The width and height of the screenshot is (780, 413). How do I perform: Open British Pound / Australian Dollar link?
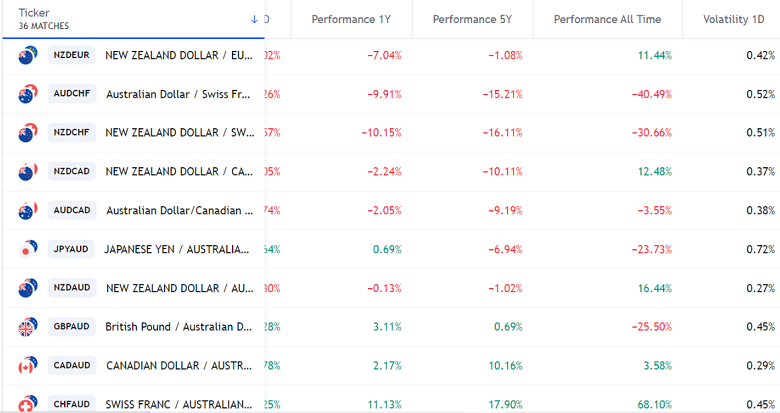pos(180,327)
